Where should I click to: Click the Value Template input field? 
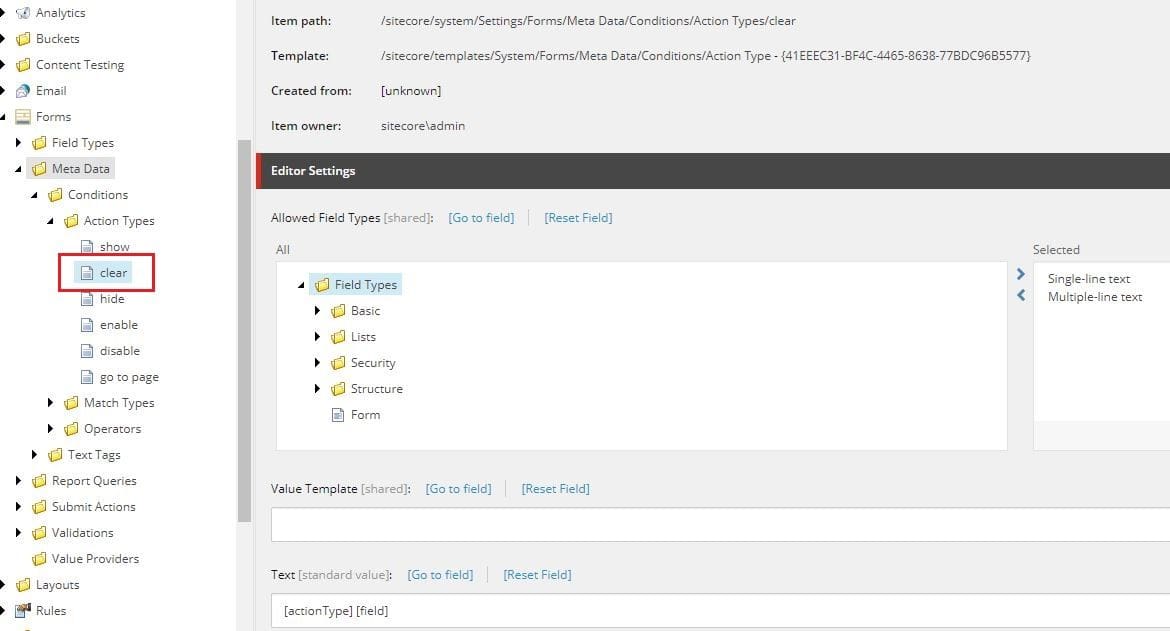(700, 523)
